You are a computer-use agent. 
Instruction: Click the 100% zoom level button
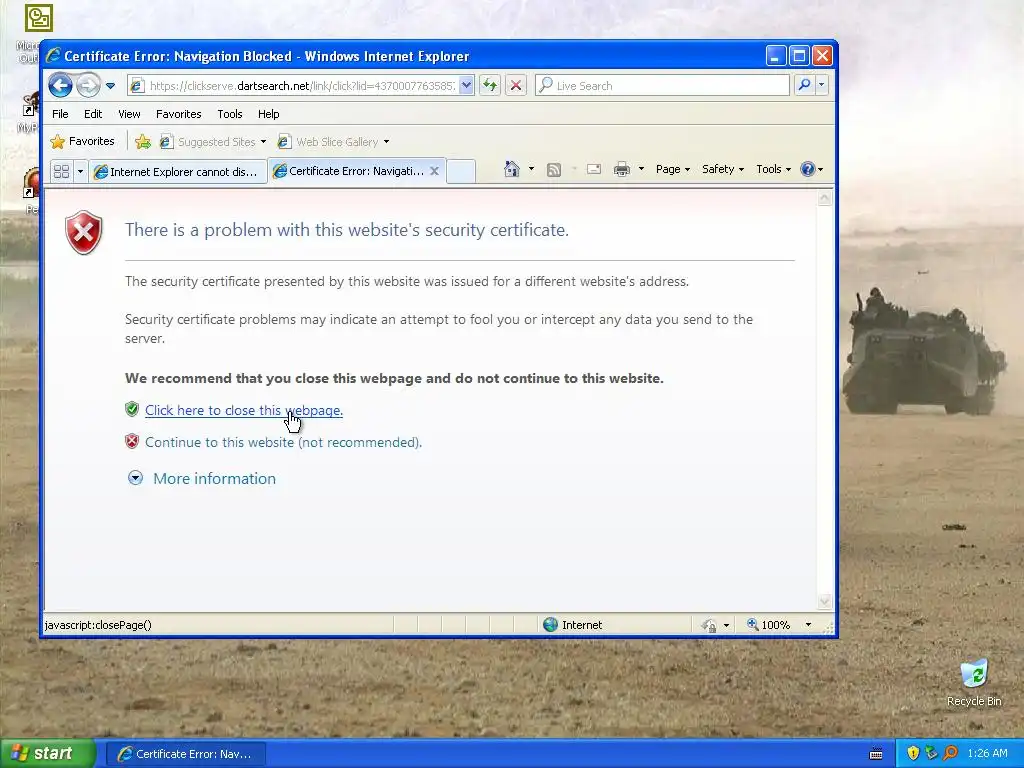click(x=769, y=625)
